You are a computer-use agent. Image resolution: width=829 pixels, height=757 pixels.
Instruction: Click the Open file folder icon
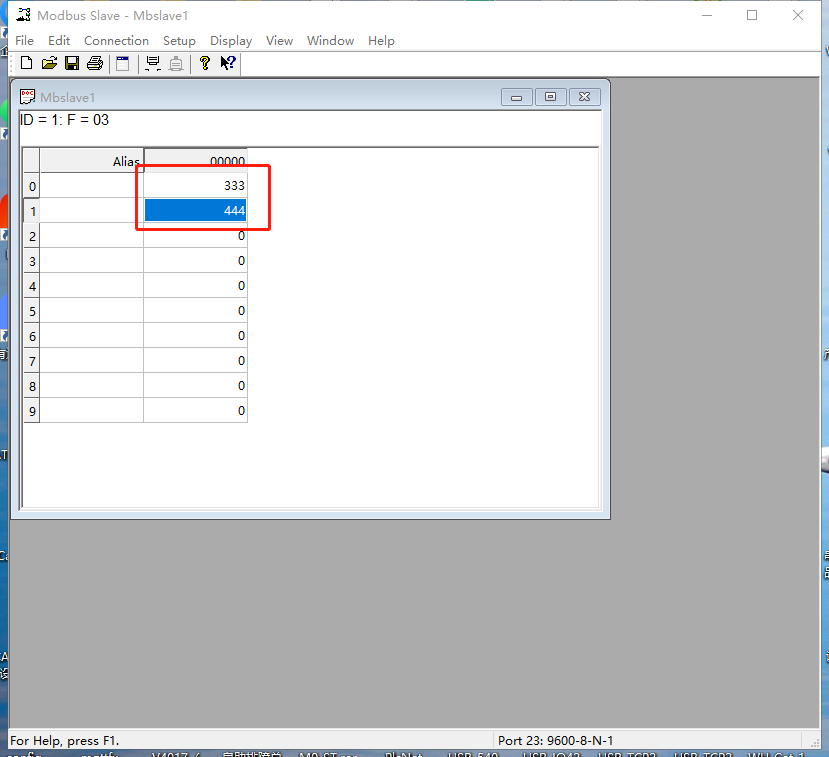[49, 63]
